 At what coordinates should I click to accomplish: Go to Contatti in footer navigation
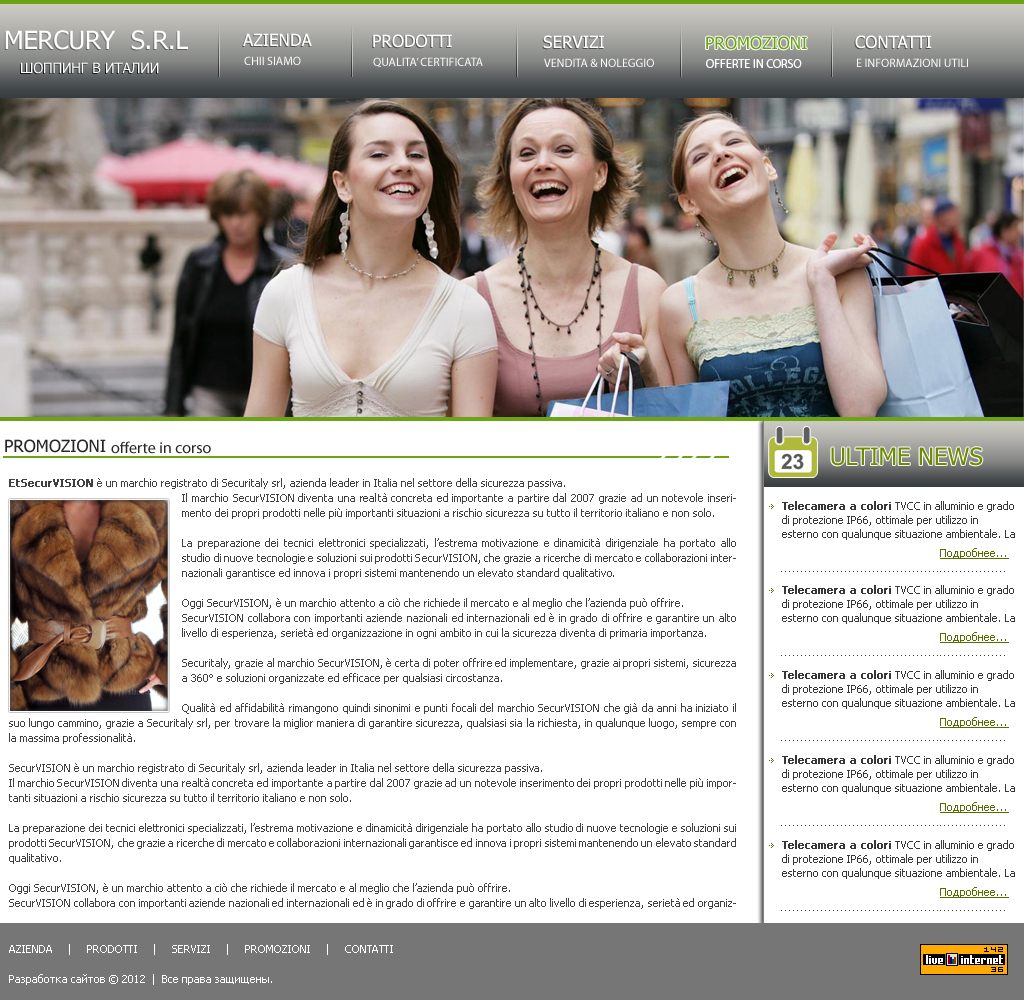(369, 949)
